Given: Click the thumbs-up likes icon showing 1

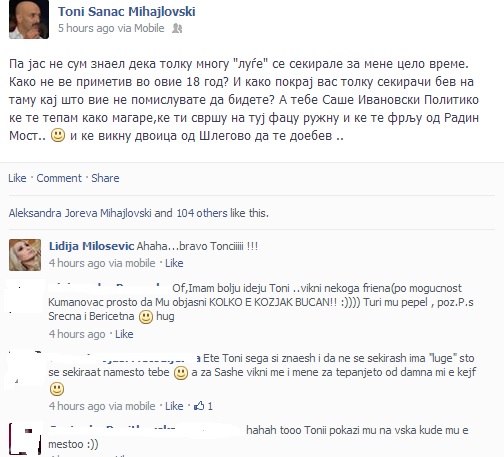Looking at the screenshot, I should point(199,406).
